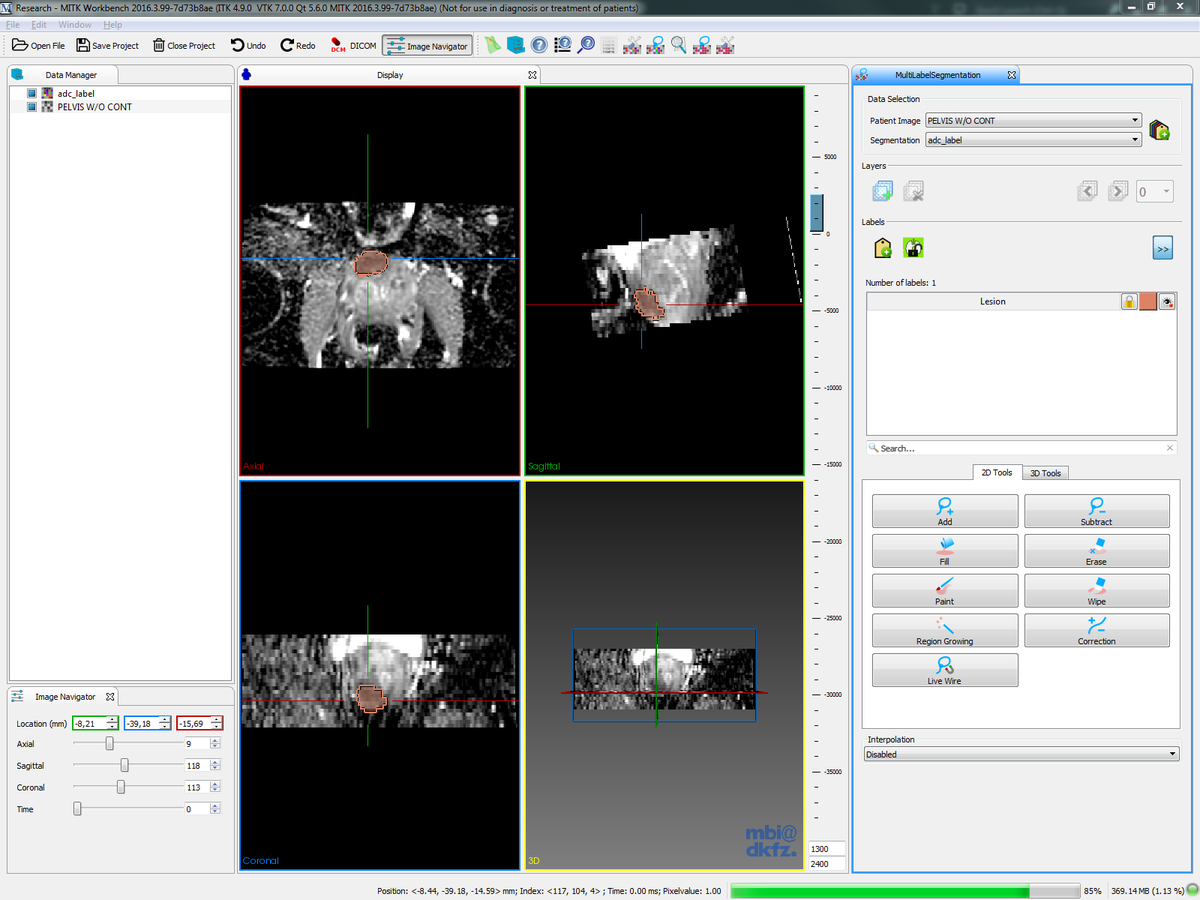Click the lock exterior icon under Labels
Image resolution: width=1200 pixels, height=900 pixels.
click(913, 247)
